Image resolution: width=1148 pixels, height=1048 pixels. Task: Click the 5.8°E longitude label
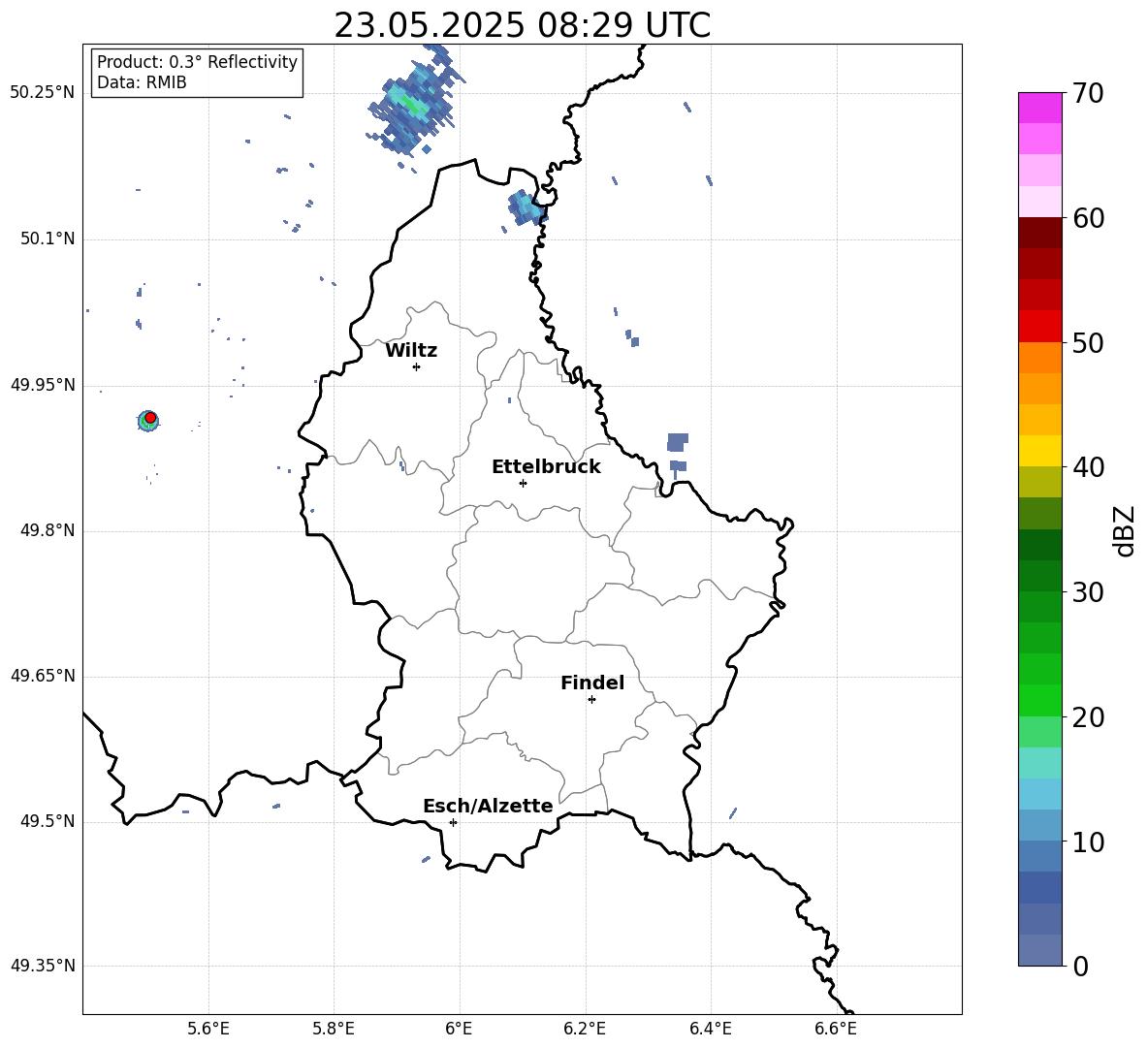click(x=334, y=1029)
